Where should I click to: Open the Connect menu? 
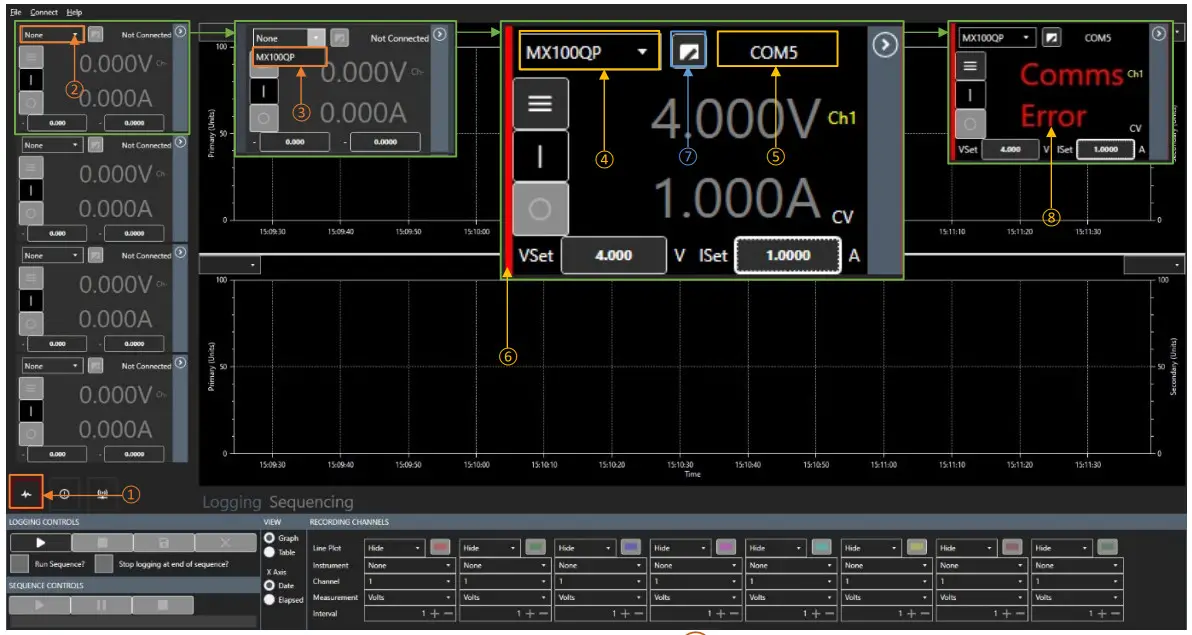pyautogui.click(x=42, y=12)
